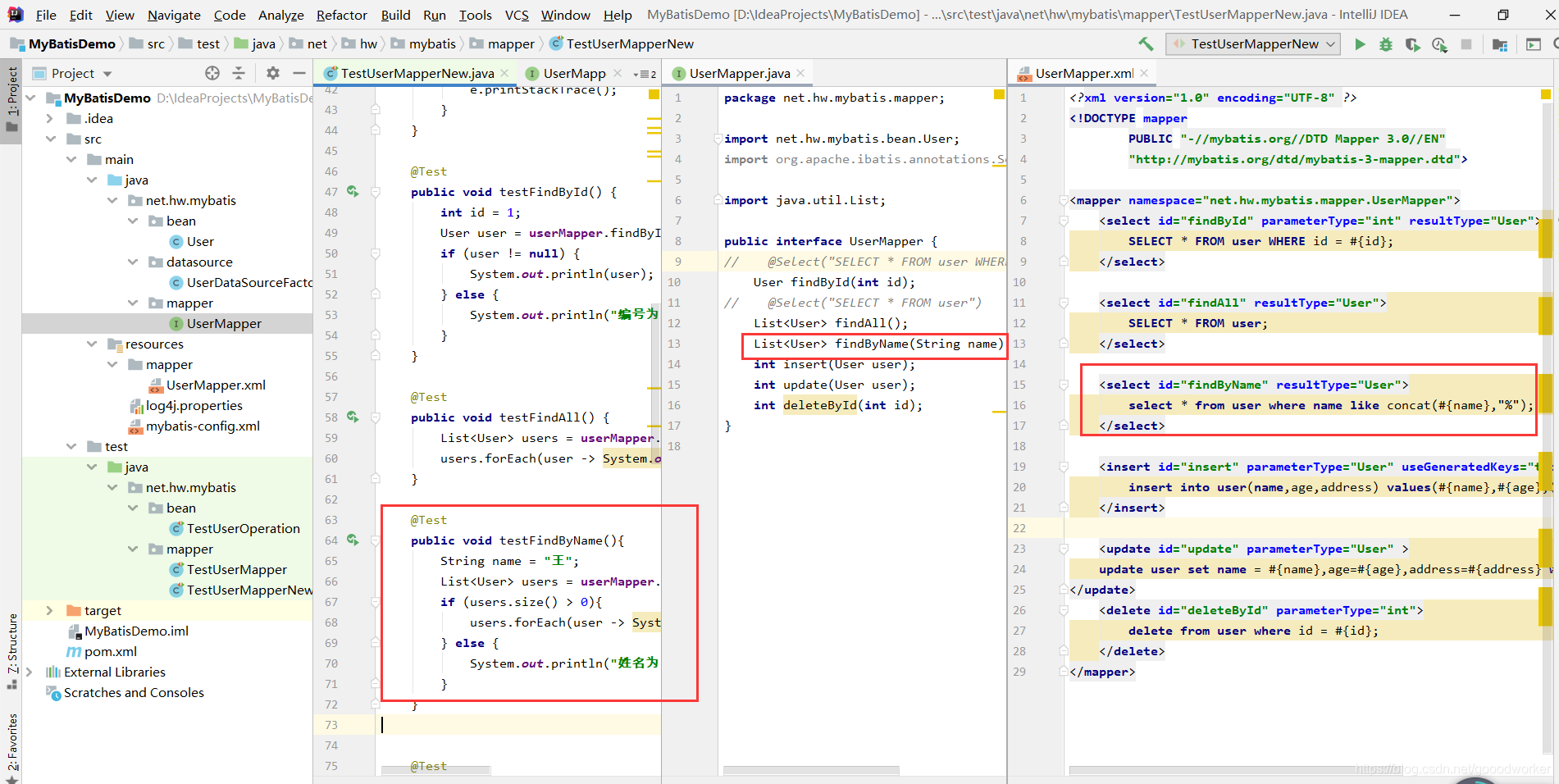
Task: Select UserMapper.xml in project tree
Action: coord(207,385)
